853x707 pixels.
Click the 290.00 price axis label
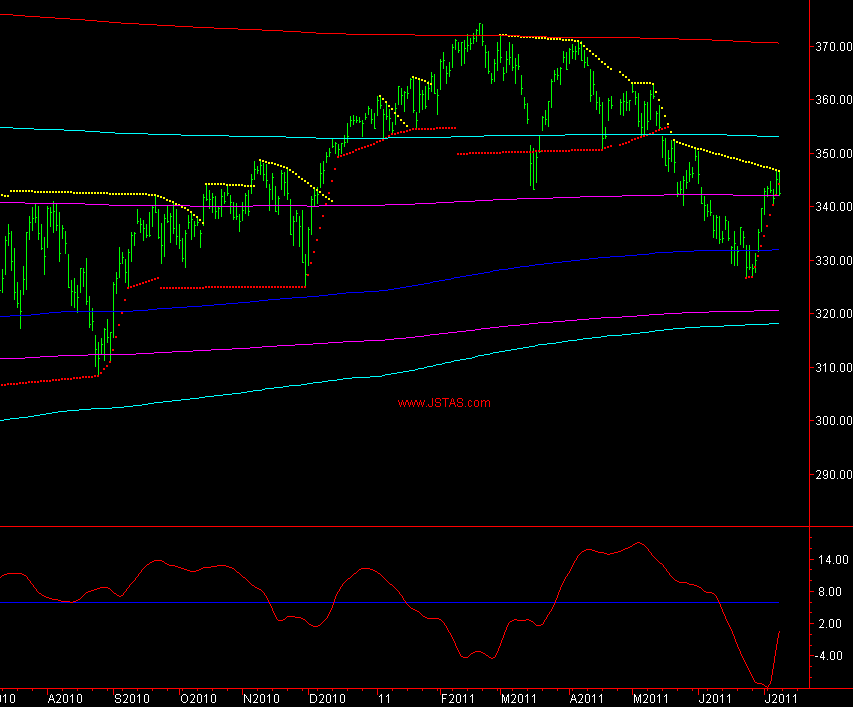tap(832, 475)
